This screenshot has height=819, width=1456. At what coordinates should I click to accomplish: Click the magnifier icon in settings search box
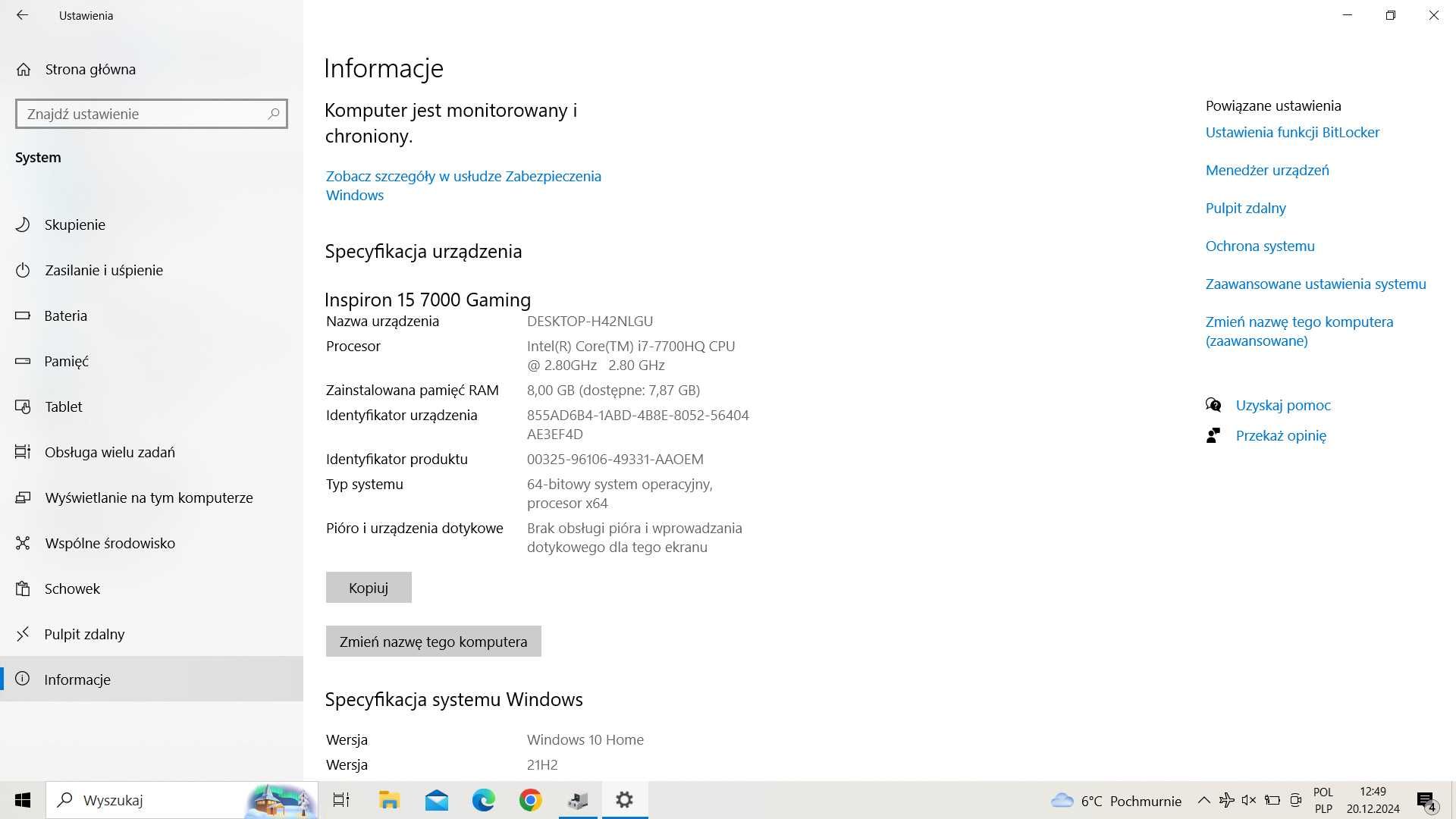pyautogui.click(x=274, y=114)
